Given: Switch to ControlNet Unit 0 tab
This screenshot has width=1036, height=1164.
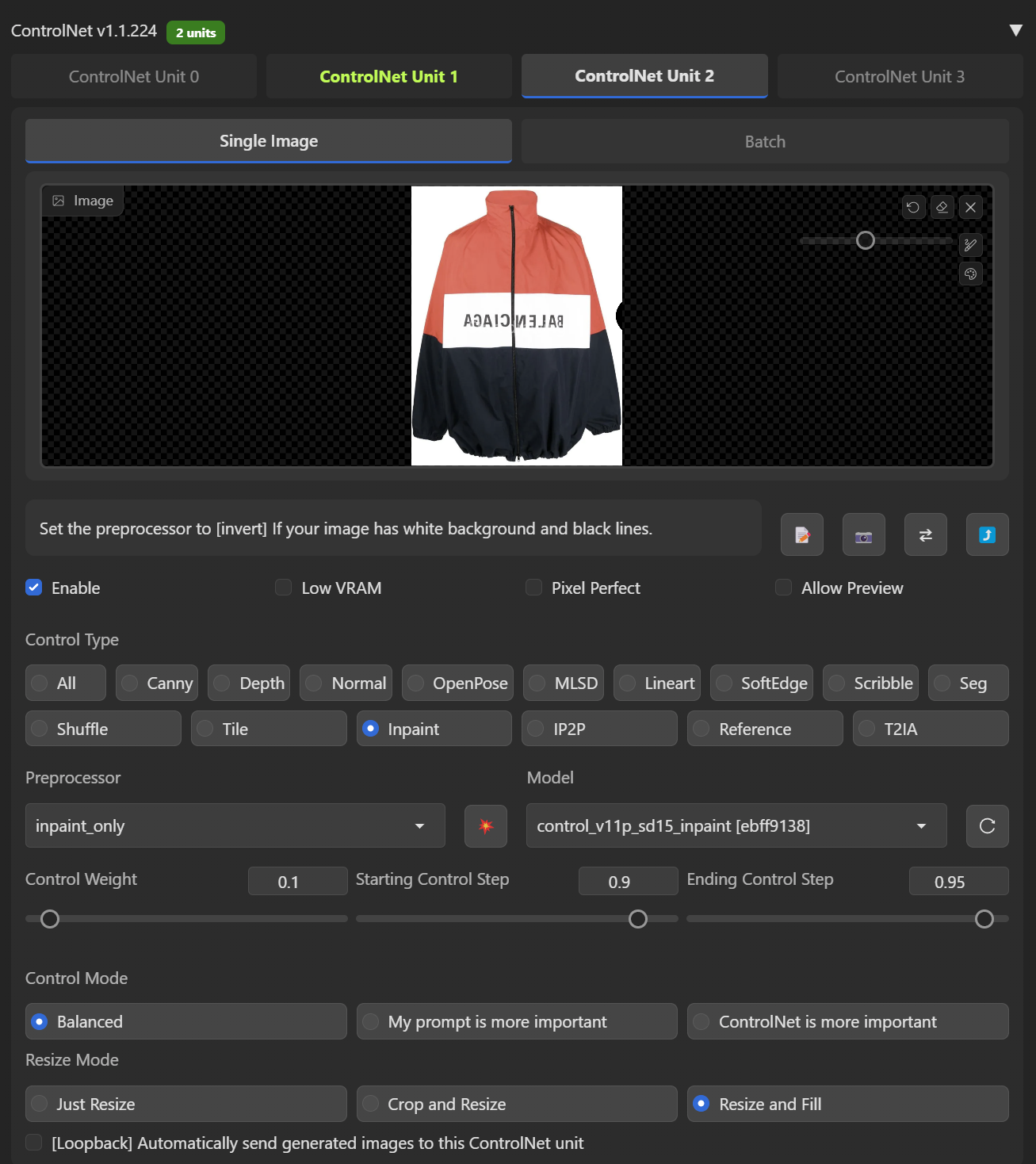Looking at the screenshot, I should [134, 76].
